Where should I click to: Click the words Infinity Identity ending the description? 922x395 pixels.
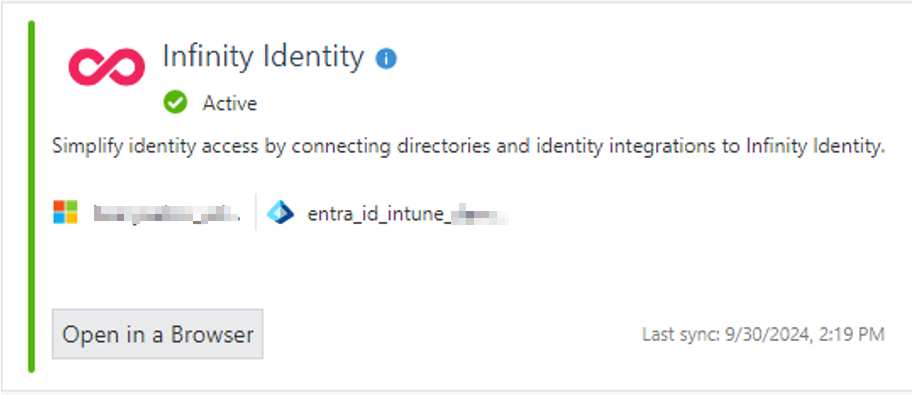tap(816, 146)
